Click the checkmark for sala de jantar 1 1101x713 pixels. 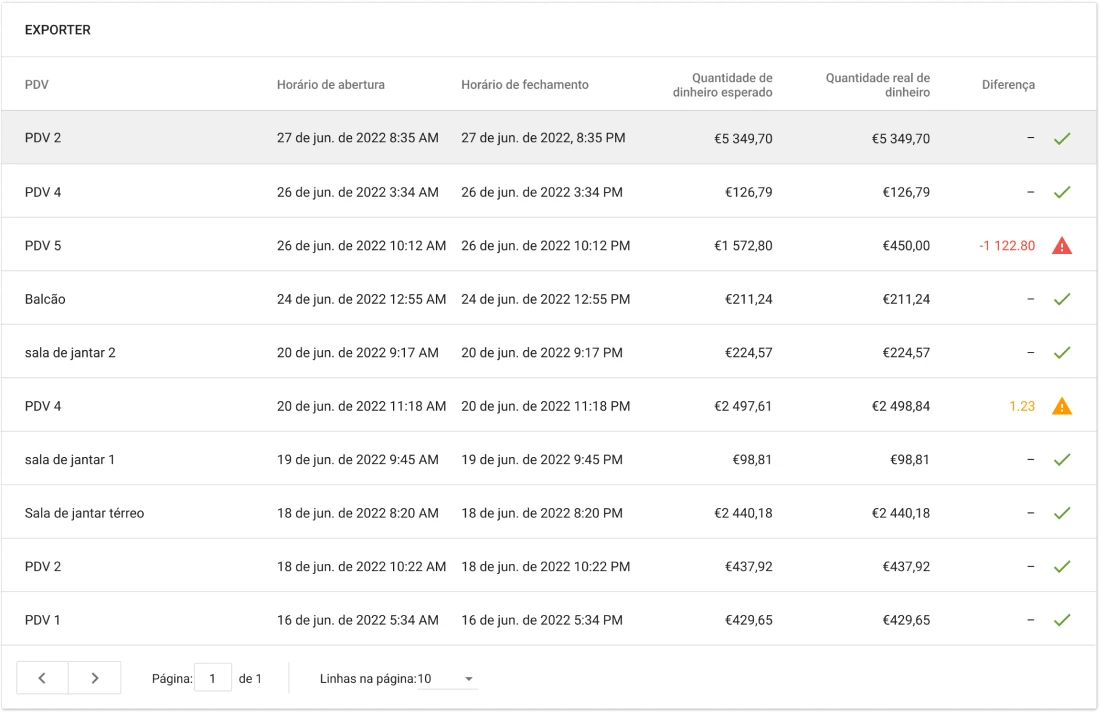[1061, 460]
